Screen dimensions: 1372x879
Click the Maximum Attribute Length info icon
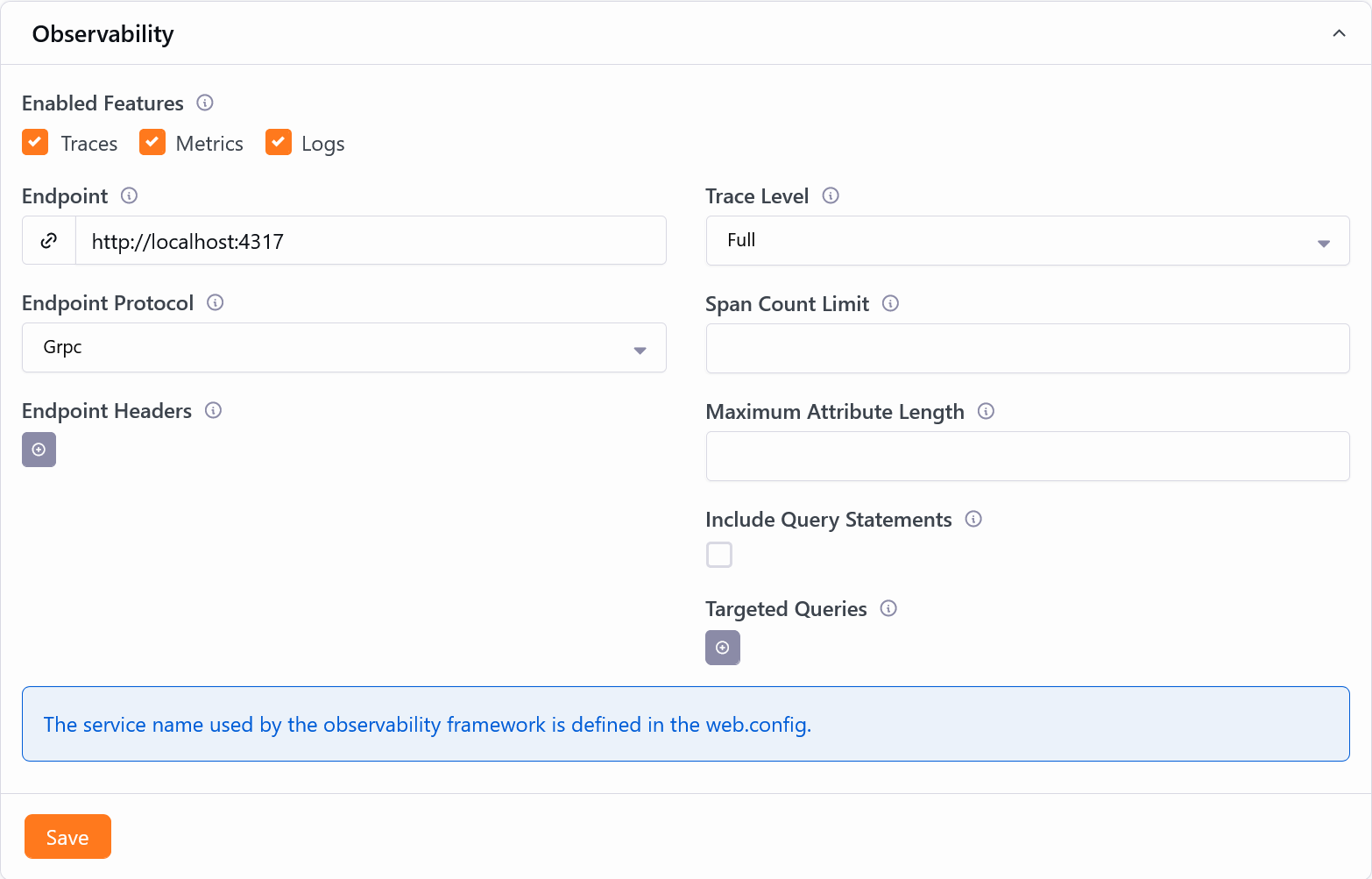click(986, 411)
